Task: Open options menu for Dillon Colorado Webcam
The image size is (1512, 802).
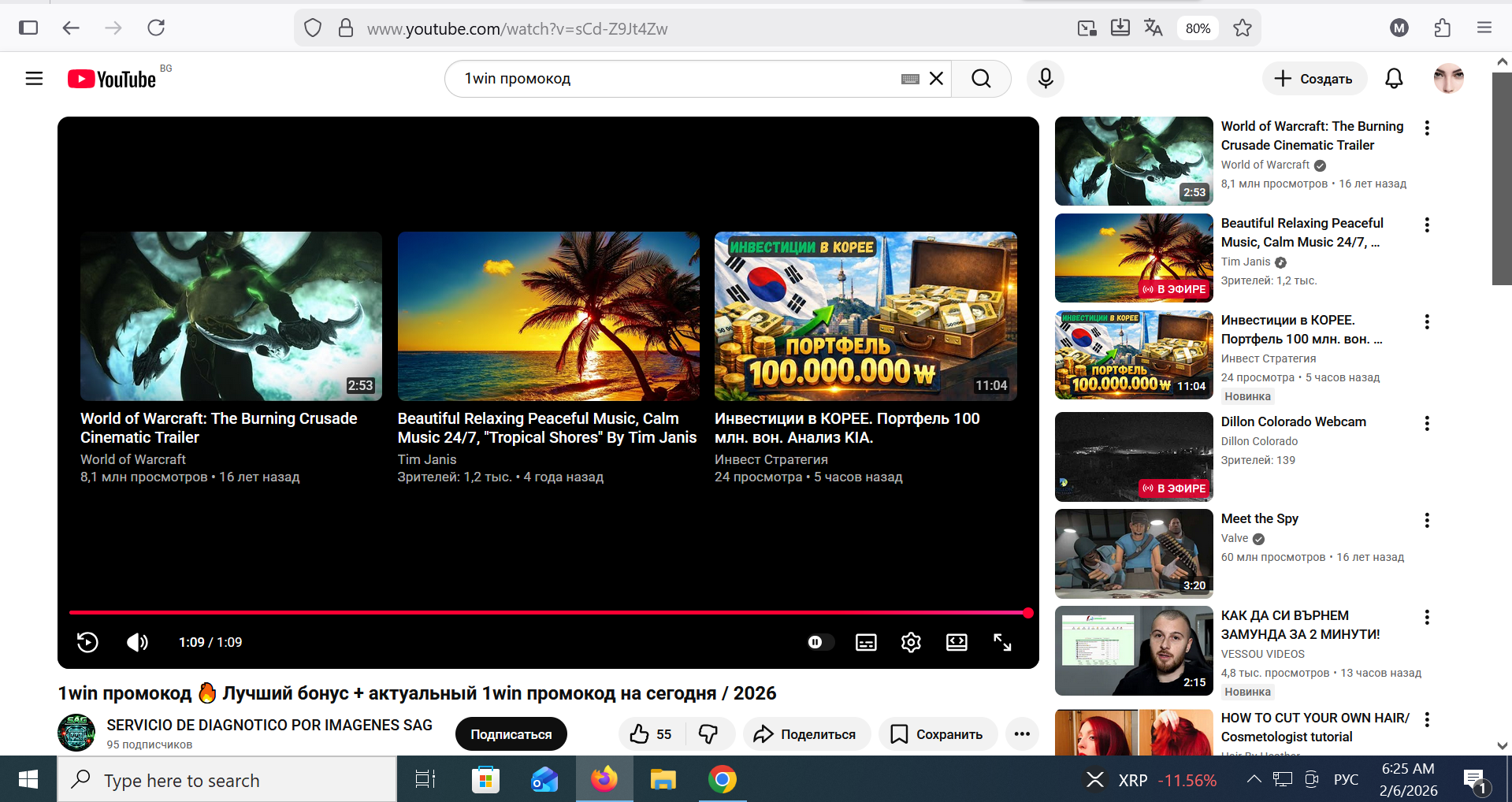Action: coord(1427,423)
